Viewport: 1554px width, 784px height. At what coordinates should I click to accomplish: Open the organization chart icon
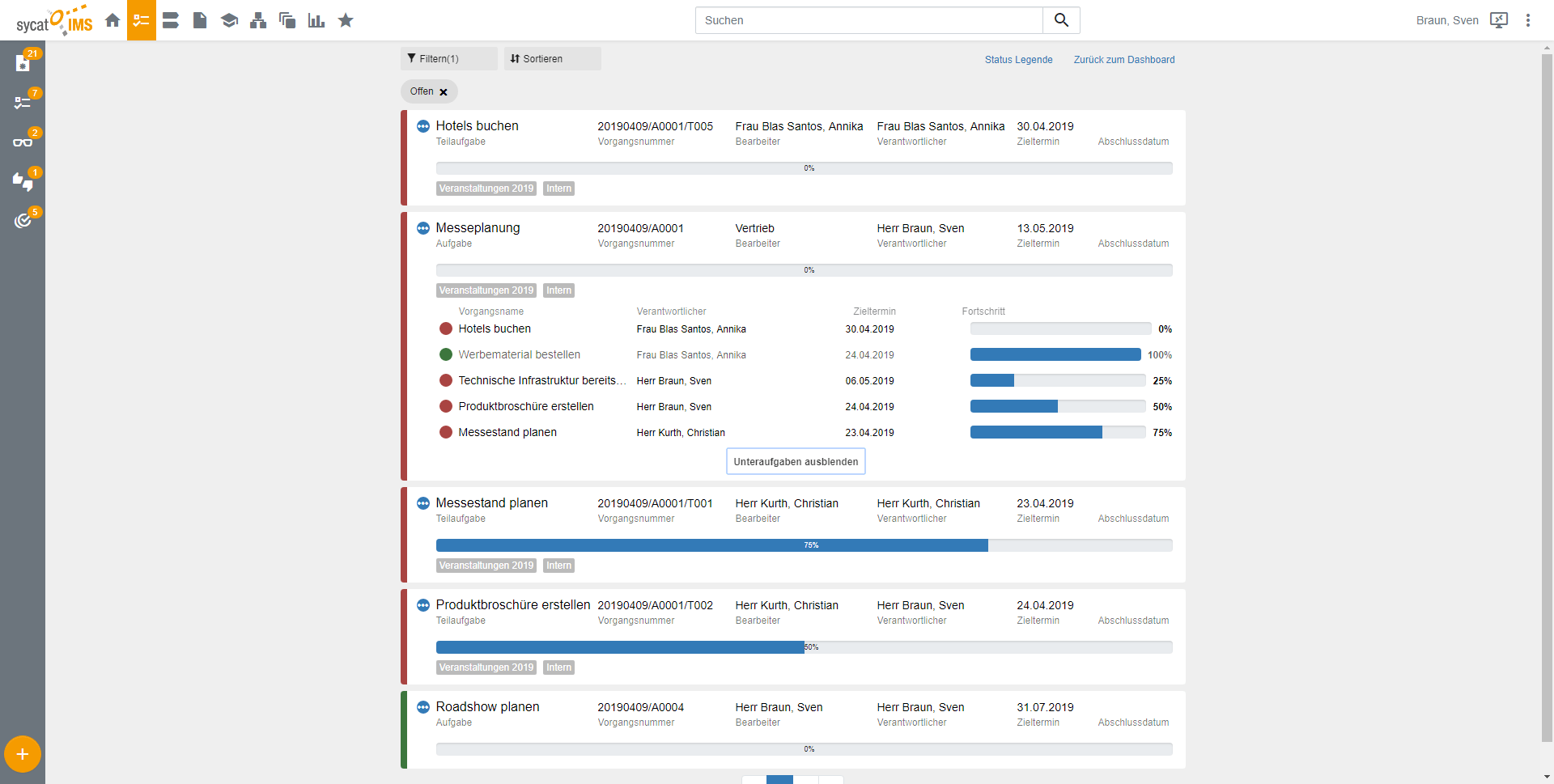258,20
